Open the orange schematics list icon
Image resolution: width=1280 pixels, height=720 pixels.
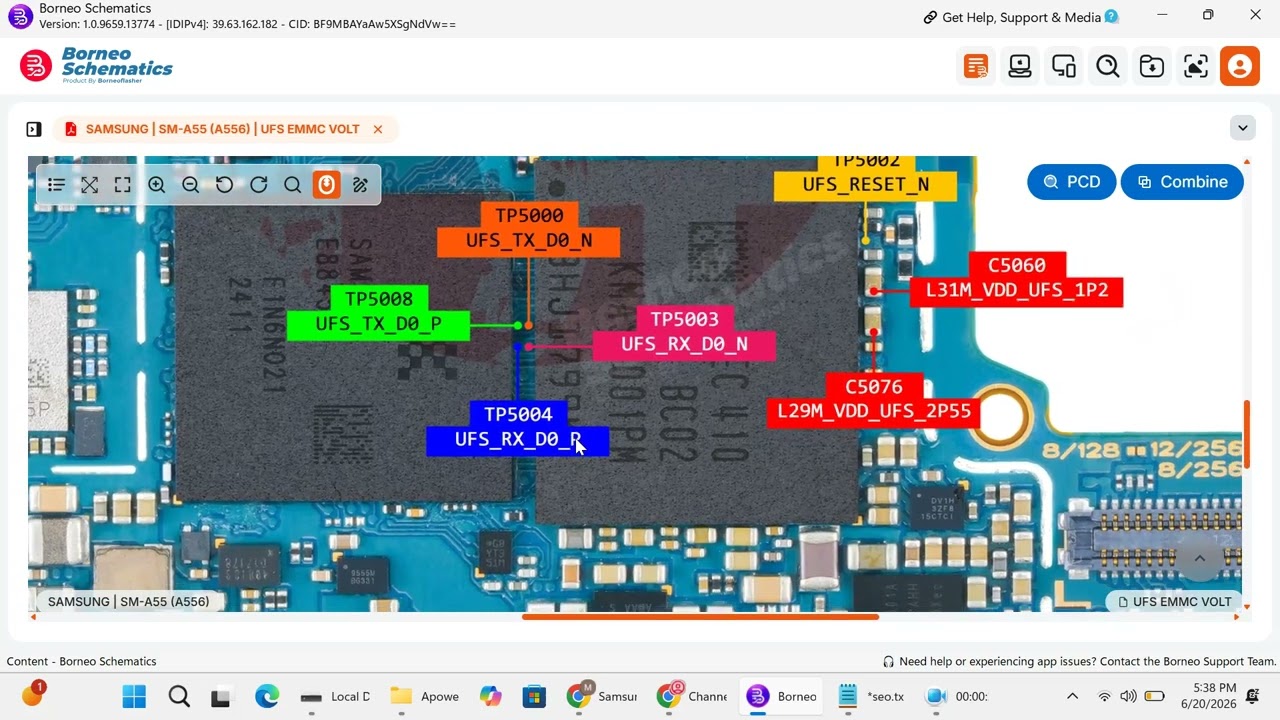[975, 67]
